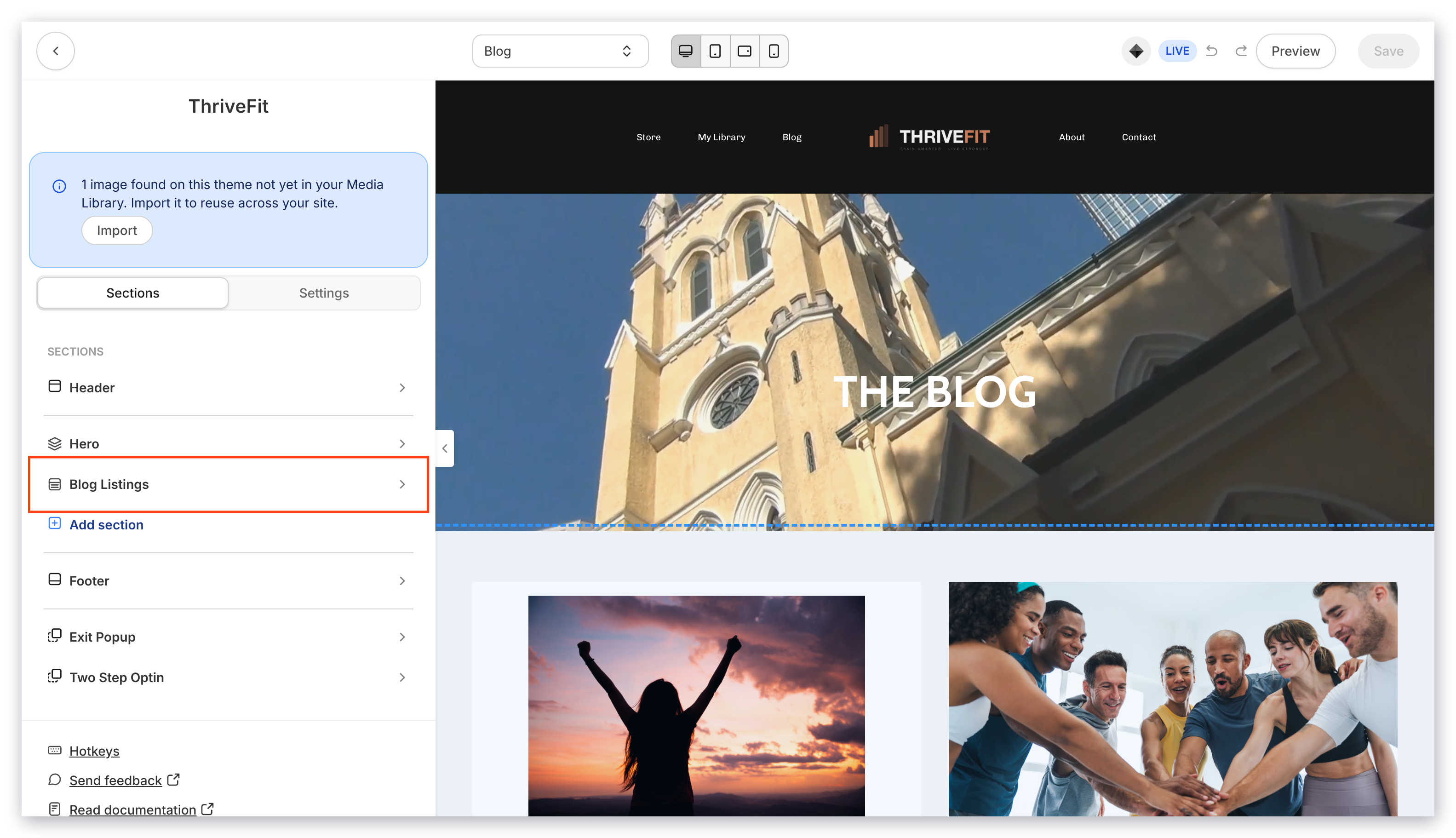
Task: Click the Add section plus icon
Action: coord(55,523)
